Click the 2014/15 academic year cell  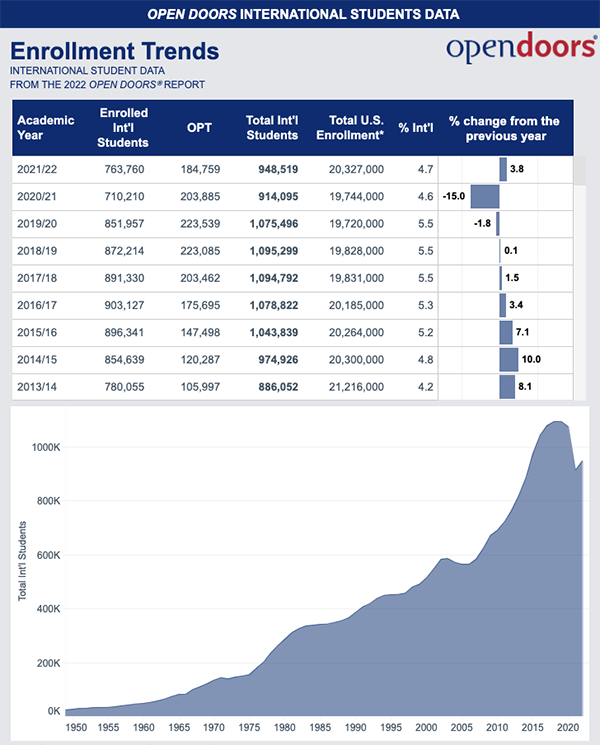37,360
